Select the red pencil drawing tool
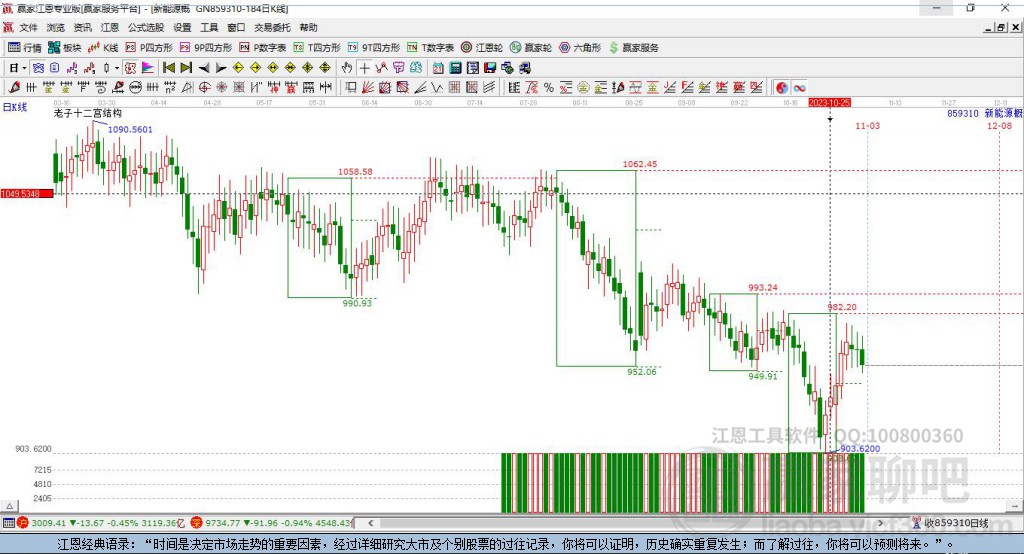This screenshot has height=554, width=1024. point(14,88)
